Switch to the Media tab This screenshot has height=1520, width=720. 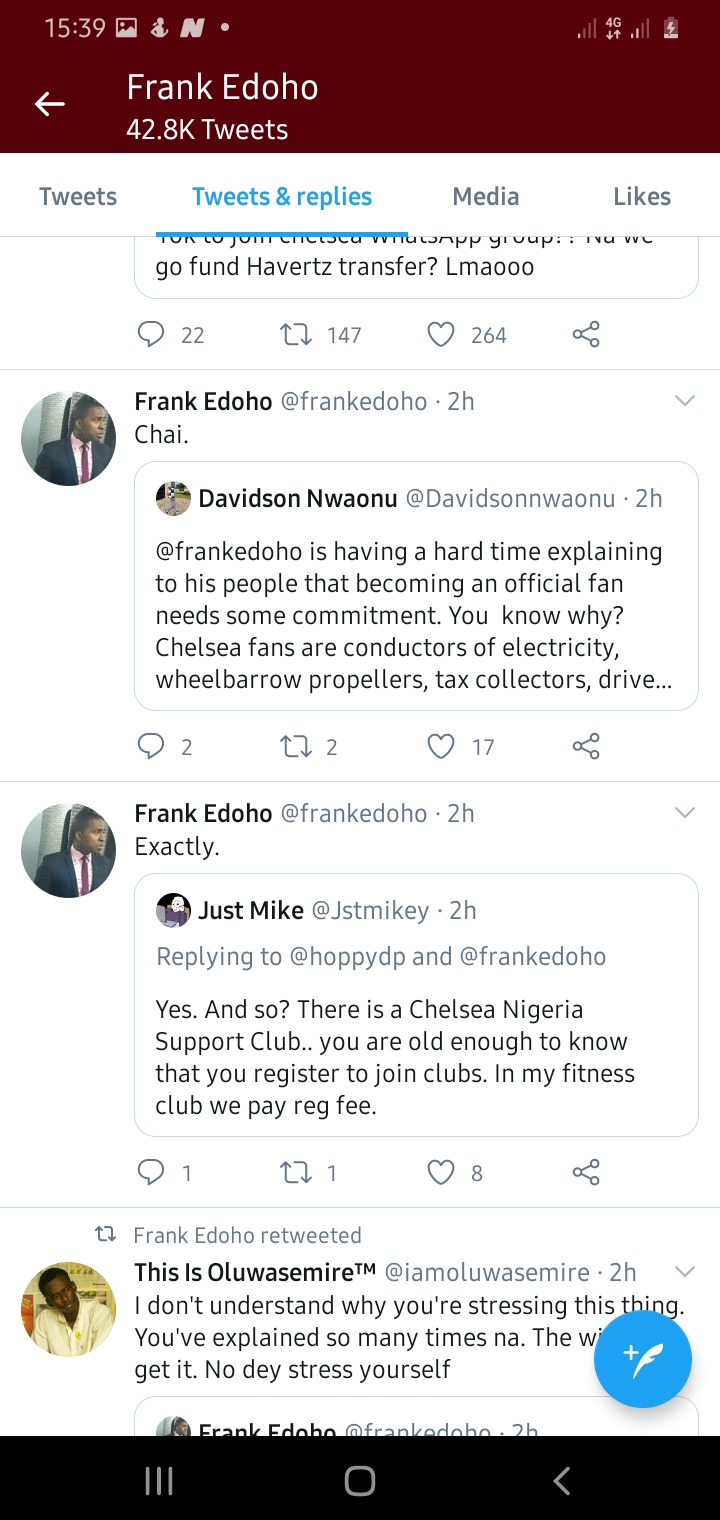coord(485,196)
